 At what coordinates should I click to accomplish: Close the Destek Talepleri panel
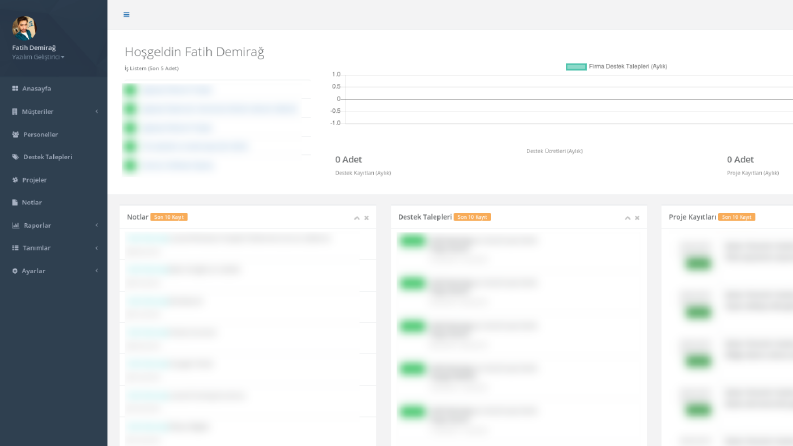tap(637, 218)
